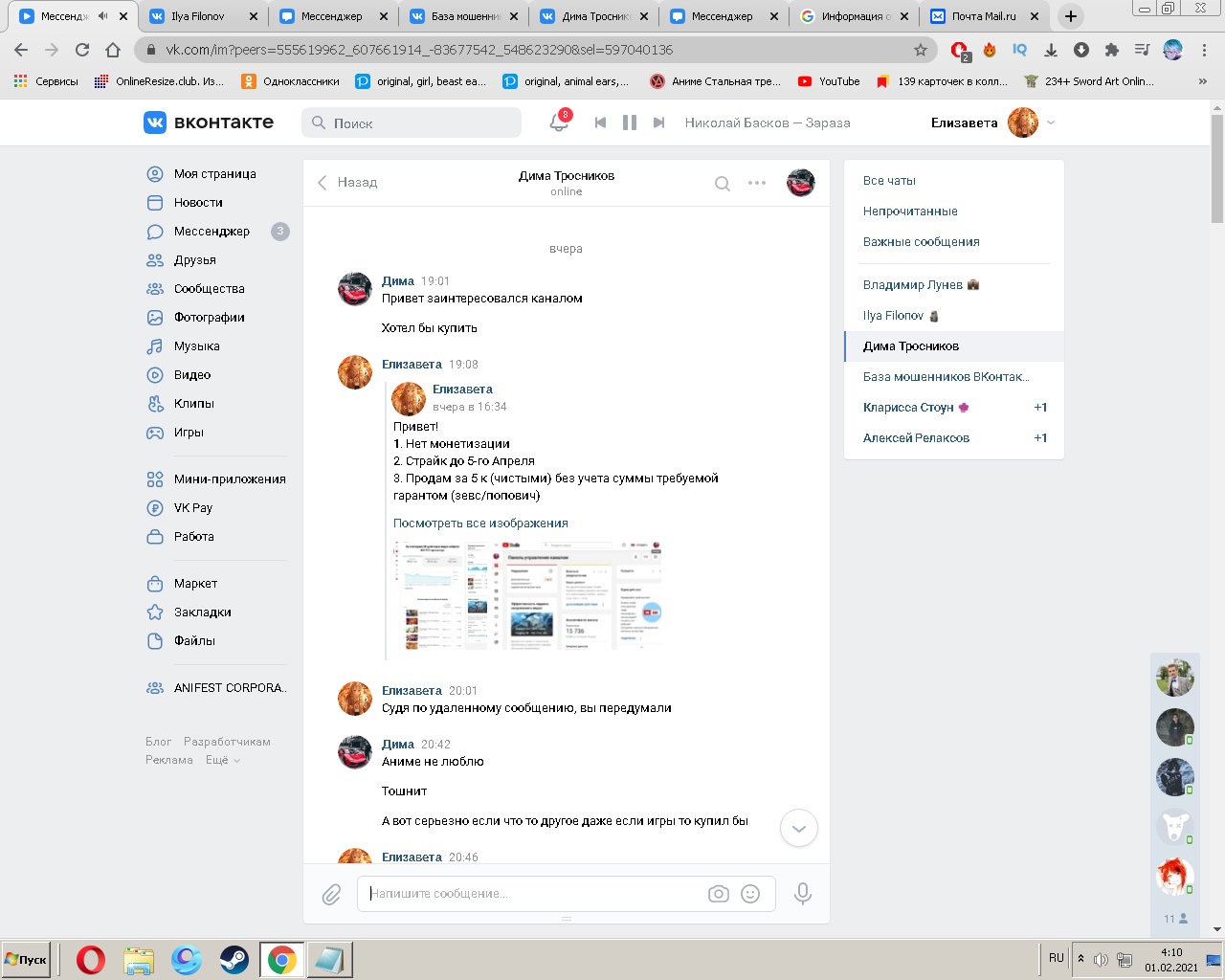The image size is (1225, 980).
Task: Start voice message with microphone icon
Action: tap(803, 894)
